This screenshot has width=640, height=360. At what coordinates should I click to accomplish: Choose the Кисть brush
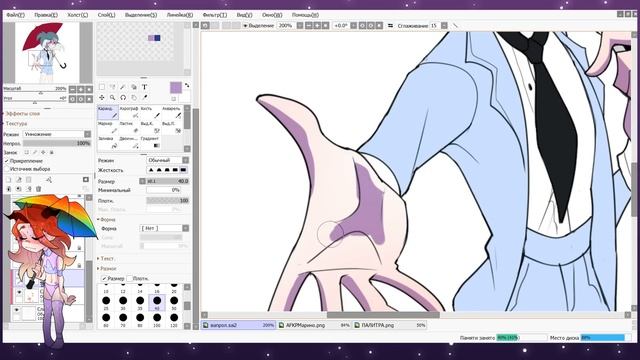click(x=150, y=113)
